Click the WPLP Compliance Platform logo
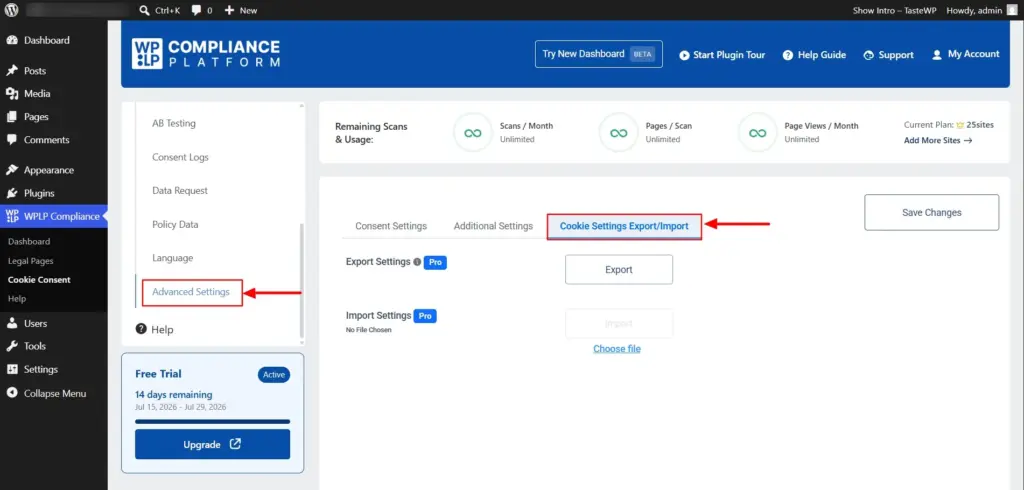This screenshot has width=1024, height=490. (x=206, y=54)
